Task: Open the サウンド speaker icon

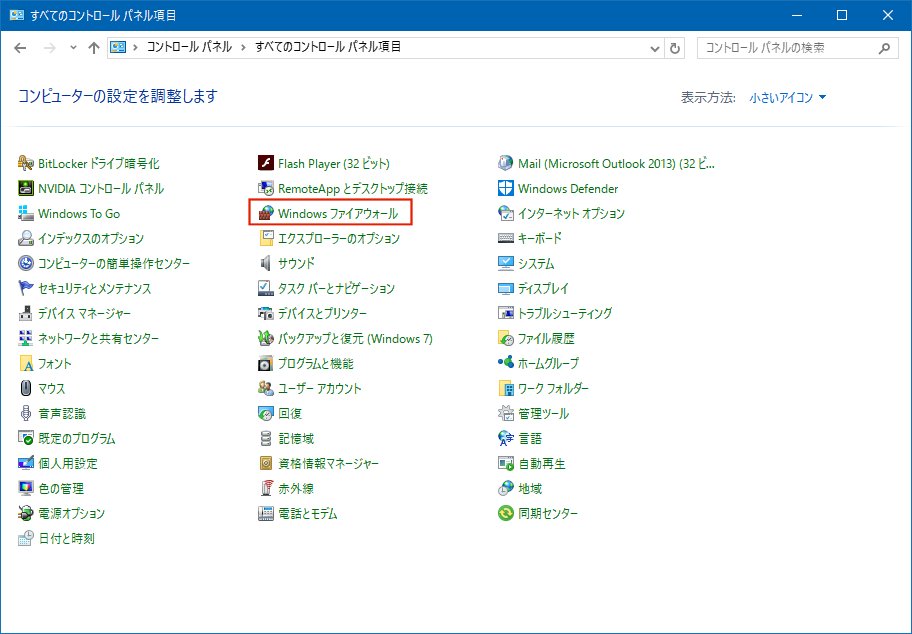Action: (x=266, y=263)
